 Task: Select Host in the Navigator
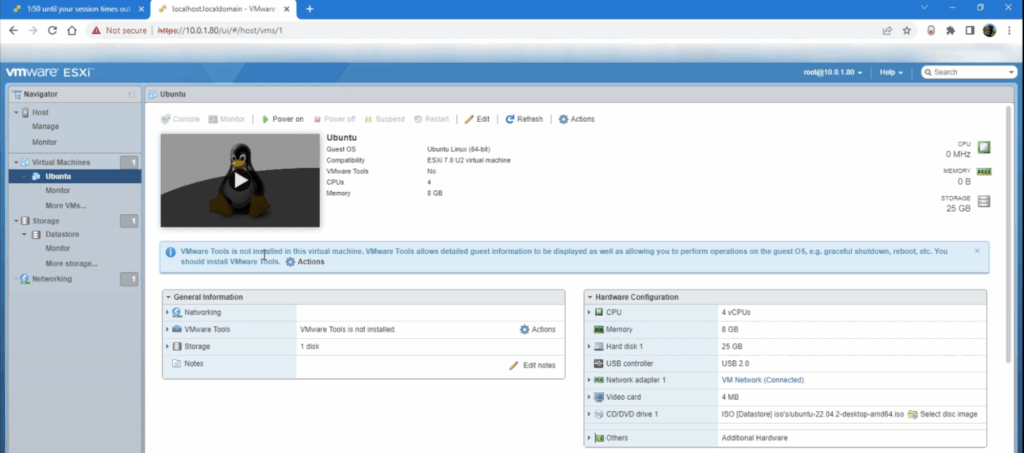click(40, 112)
